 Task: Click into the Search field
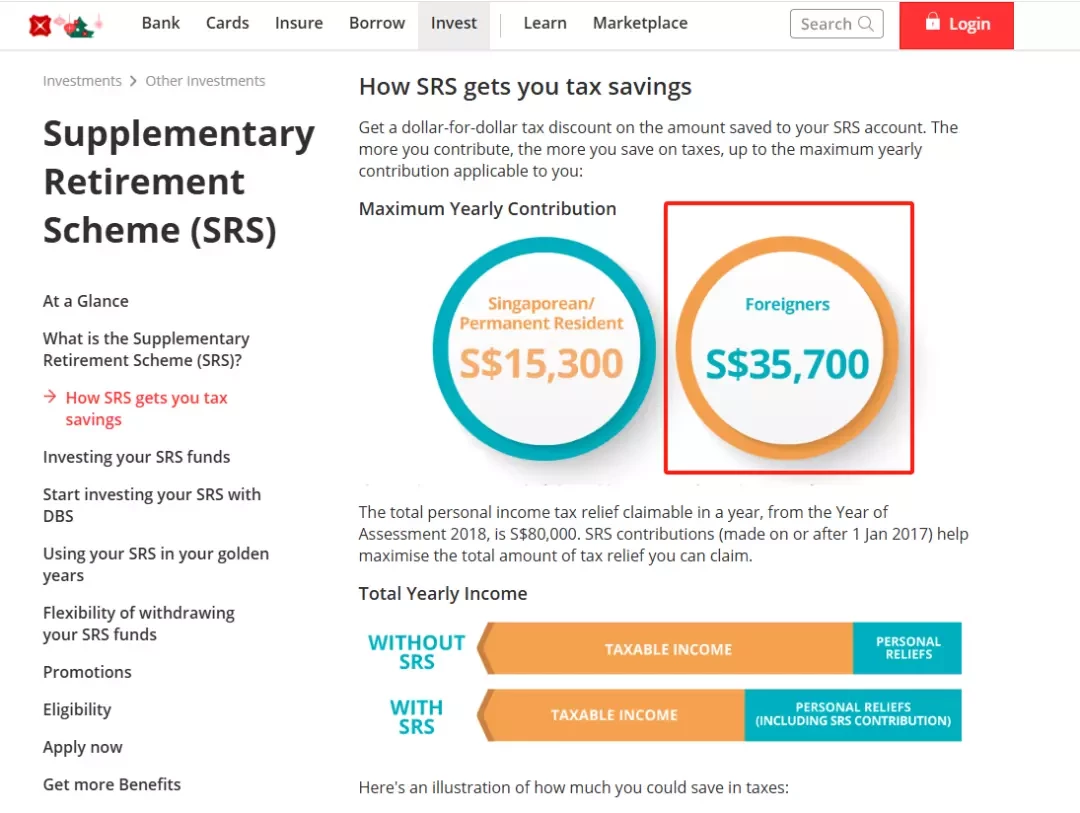[836, 24]
